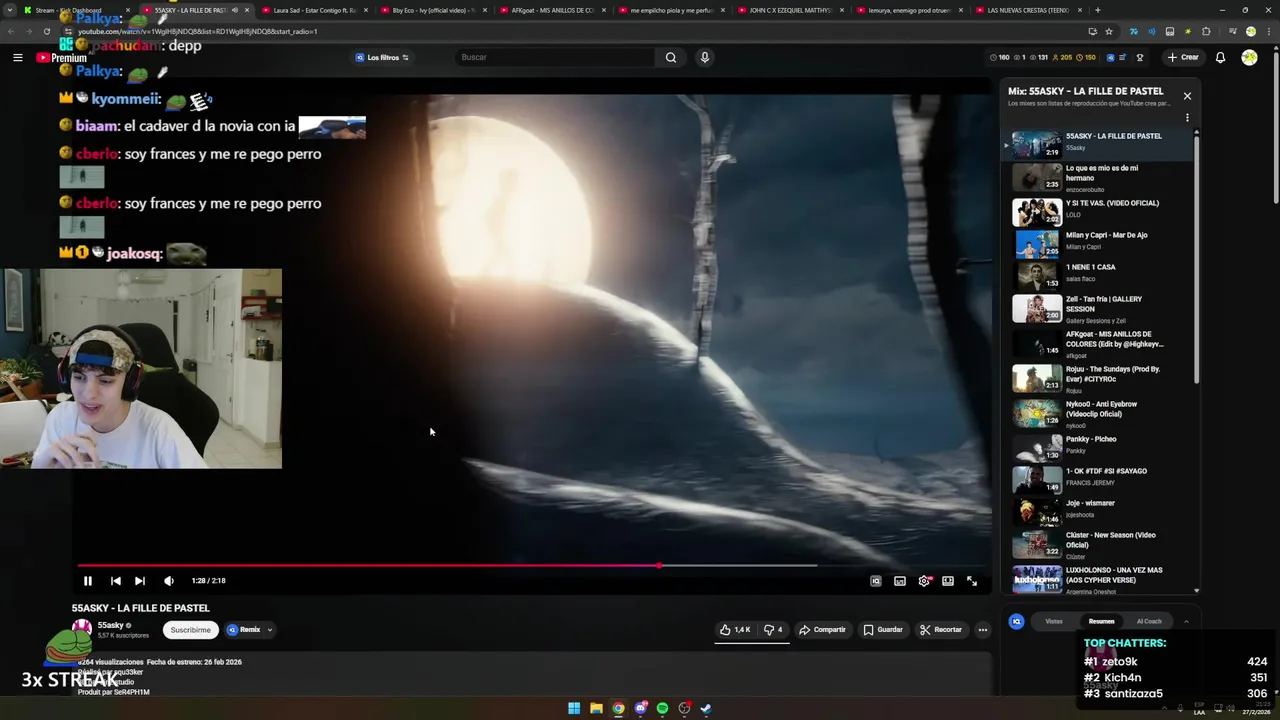This screenshot has height=720, width=1280.
Task: Select Rojuu - The Sundays in playlist
Action: point(1100,378)
